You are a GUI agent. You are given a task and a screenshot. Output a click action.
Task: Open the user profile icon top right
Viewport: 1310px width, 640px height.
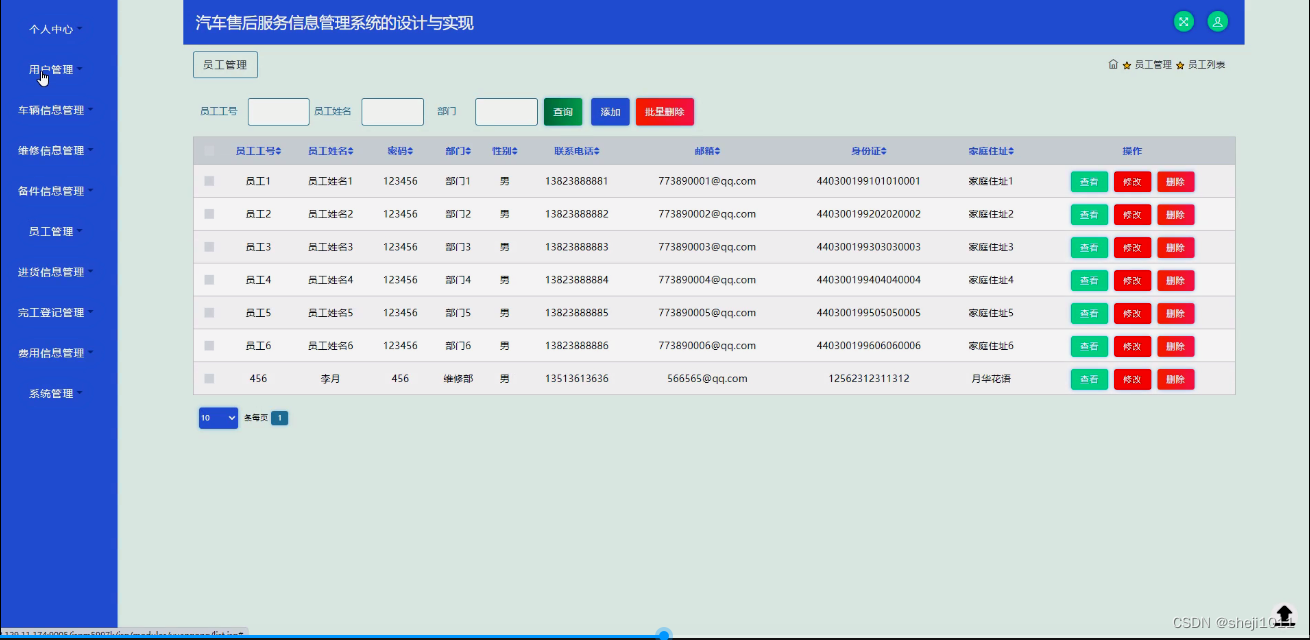[x=1217, y=20]
